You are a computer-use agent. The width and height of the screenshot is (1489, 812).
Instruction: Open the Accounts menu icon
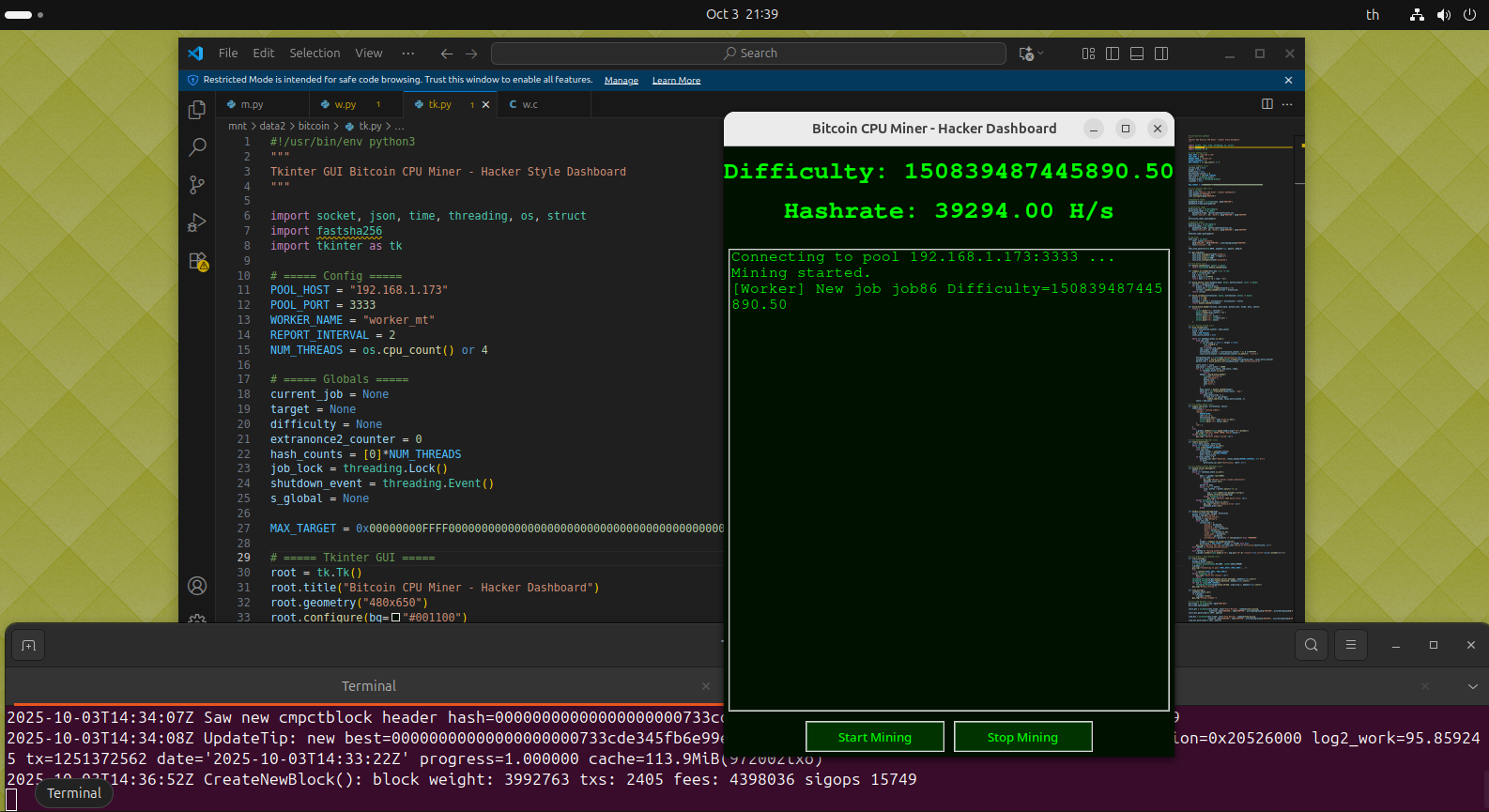click(197, 586)
